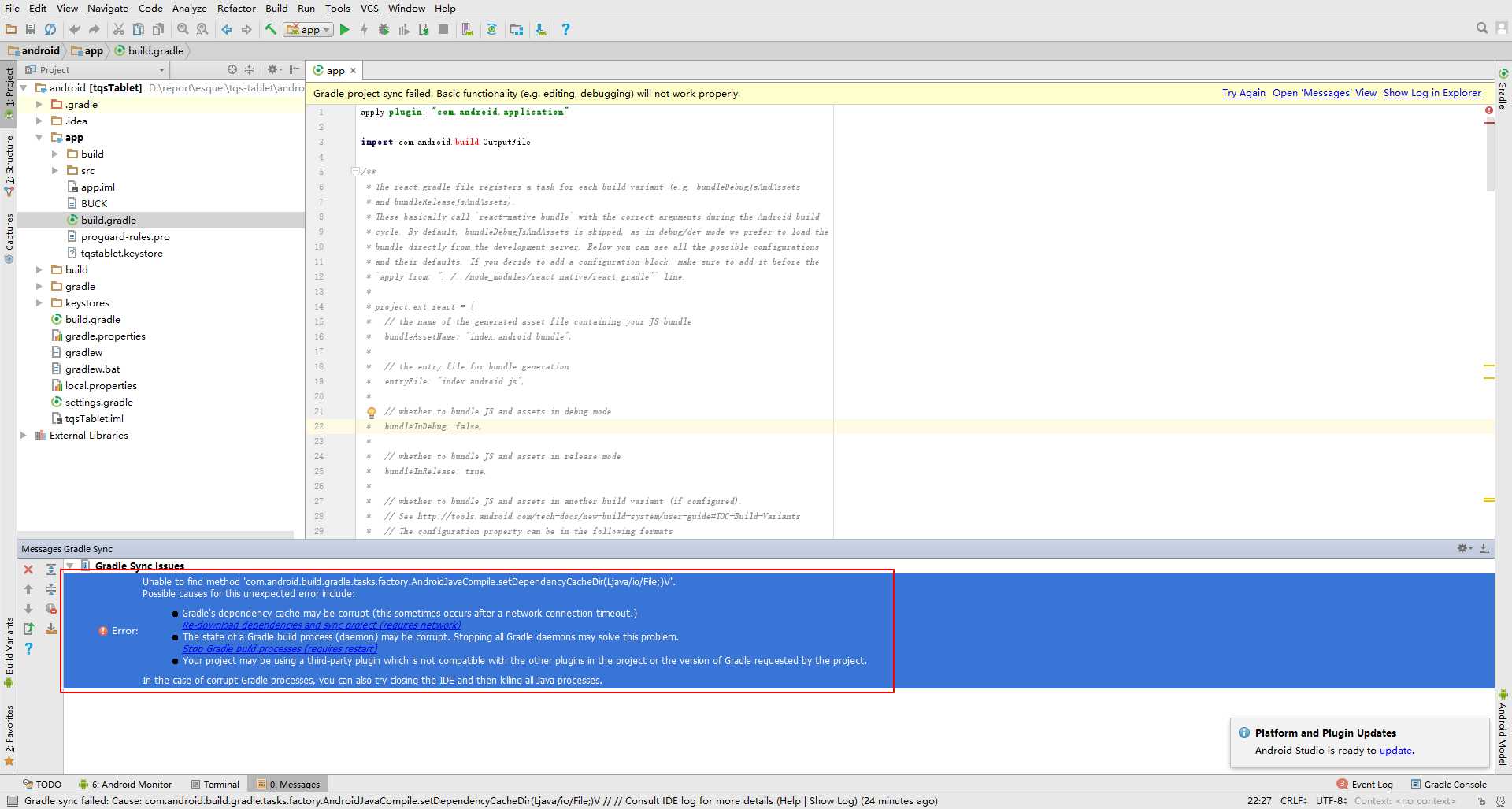
Task: Open the VCS menu
Action: (x=369, y=8)
